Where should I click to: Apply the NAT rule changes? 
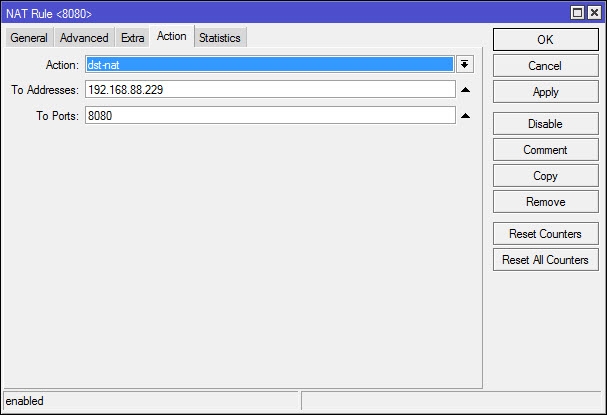pyautogui.click(x=545, y=92)
